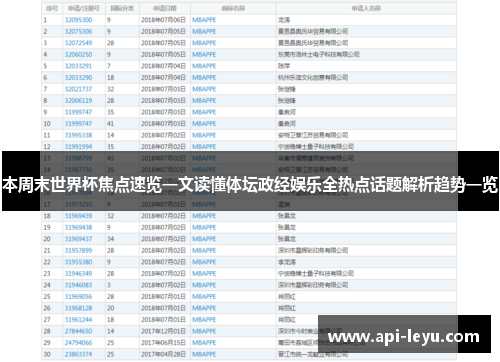Click the 申请人名称 column header
This screenshot has width=500, height=362.
366,8
